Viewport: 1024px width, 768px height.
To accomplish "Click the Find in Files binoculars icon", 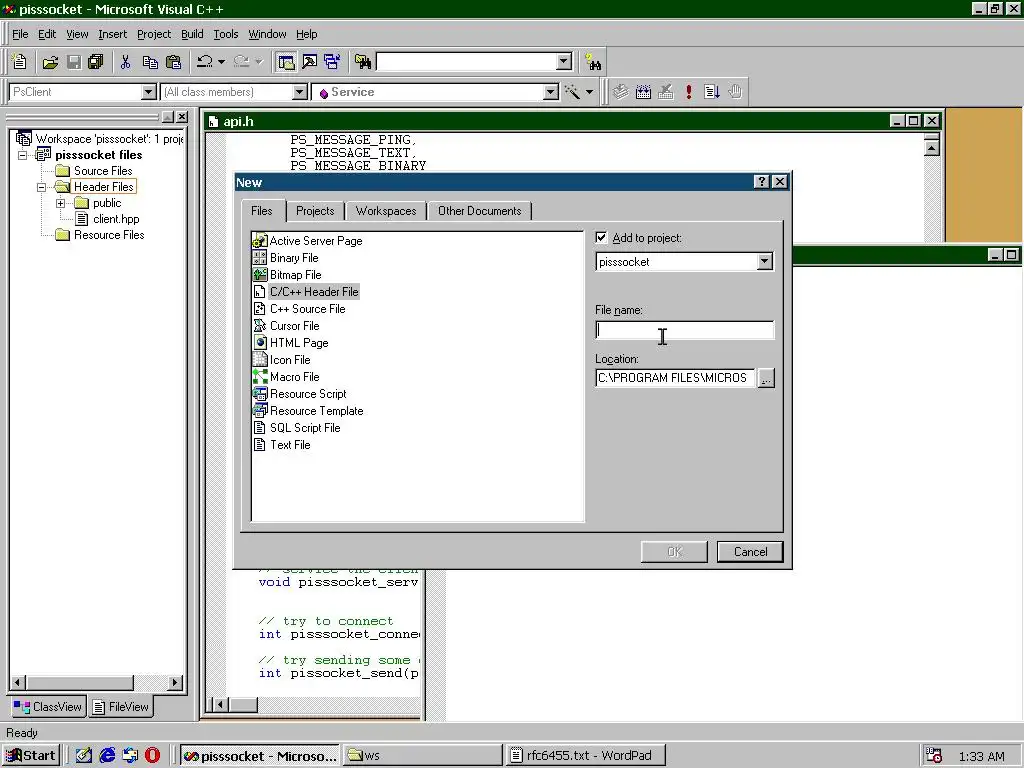I will [x=363, y=62].
